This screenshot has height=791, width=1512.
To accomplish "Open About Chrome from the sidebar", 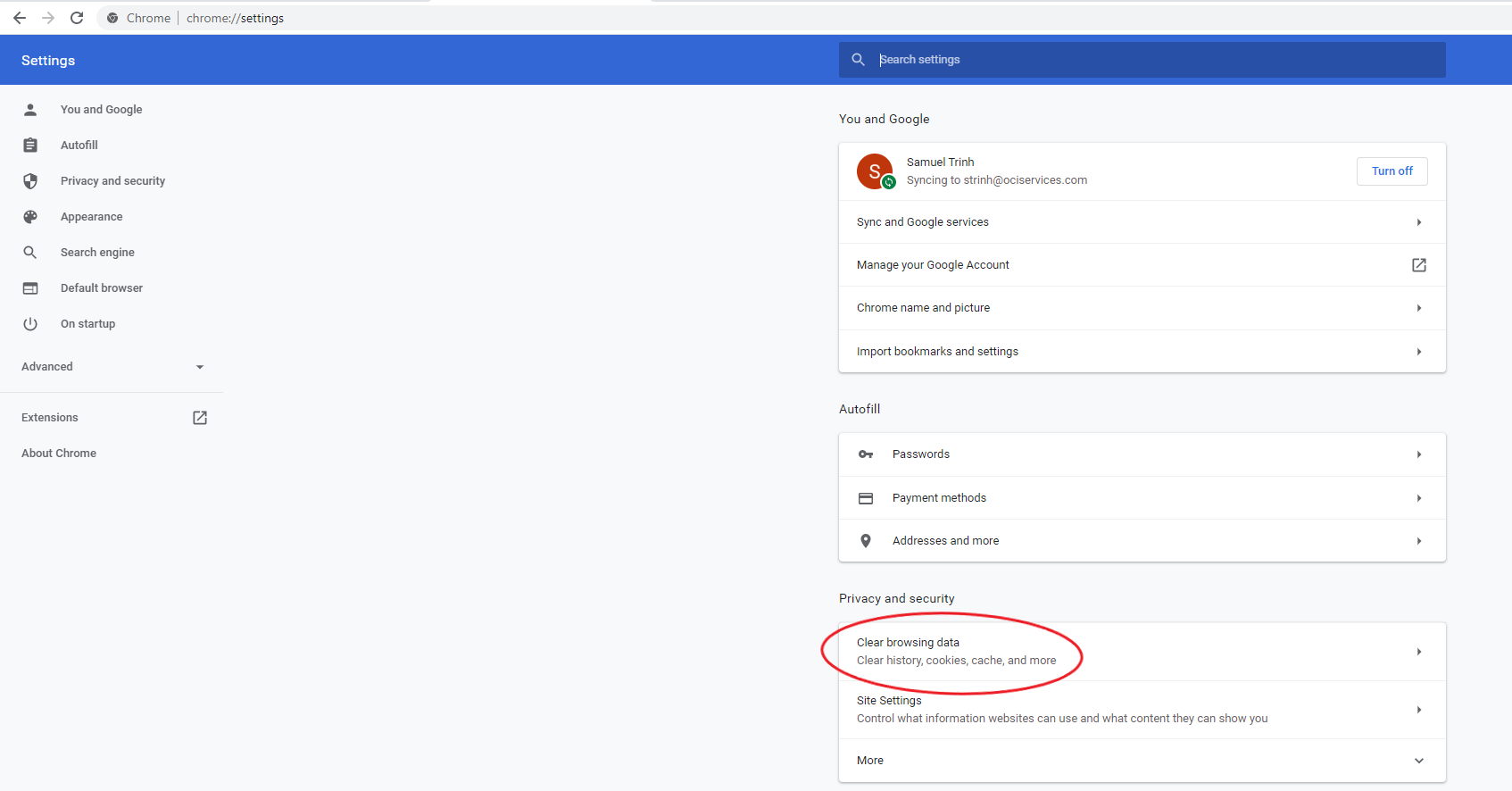I will [59, 454].
